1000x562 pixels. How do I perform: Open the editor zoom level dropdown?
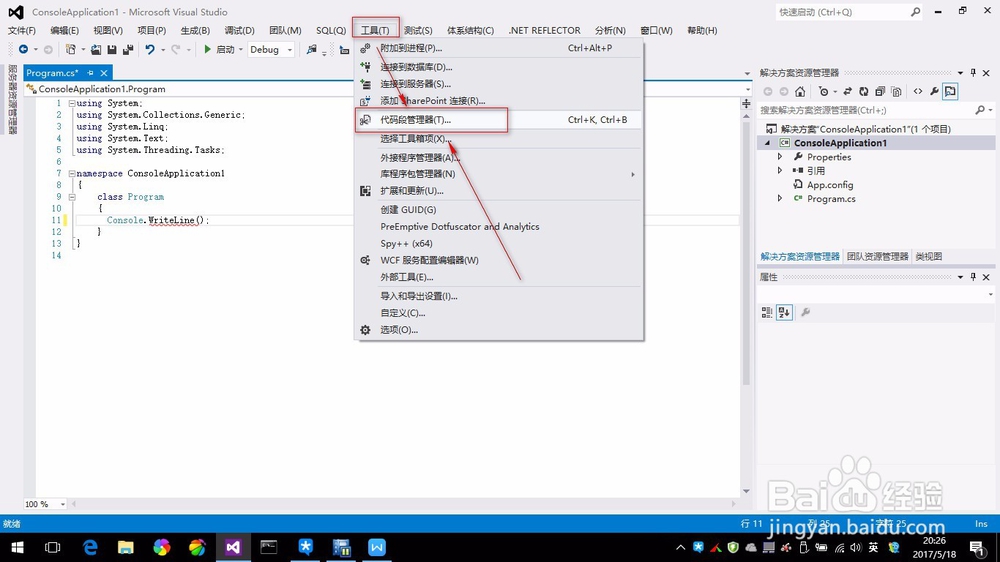pyautogui.click(x=62, y=504)
